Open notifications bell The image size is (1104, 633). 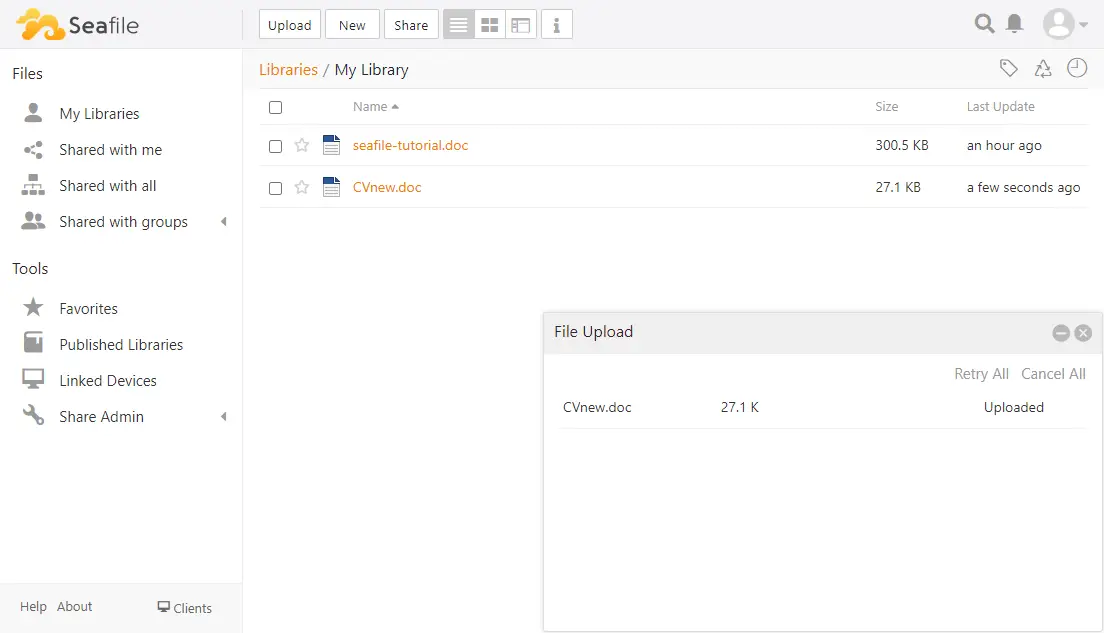tap(1015, 24)
